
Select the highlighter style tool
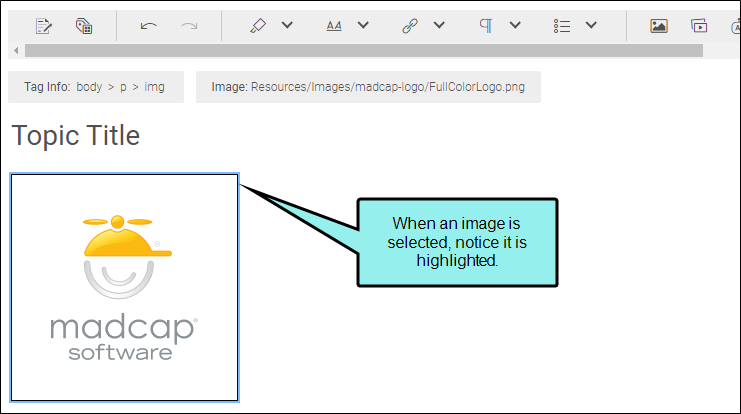tap(258, 26)
